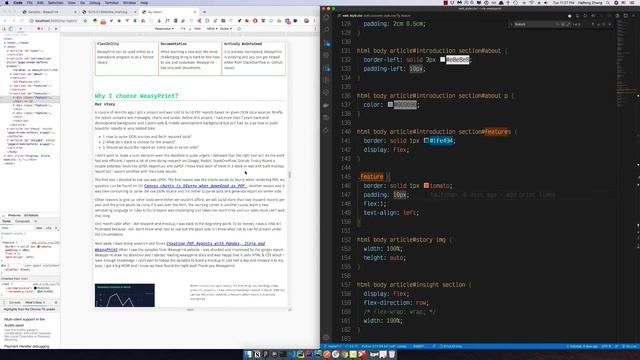Click the red circle extension icon in Chrome toolbar
Screen dimensions: 640x360
pyautogui.click(x=255, y=21)
